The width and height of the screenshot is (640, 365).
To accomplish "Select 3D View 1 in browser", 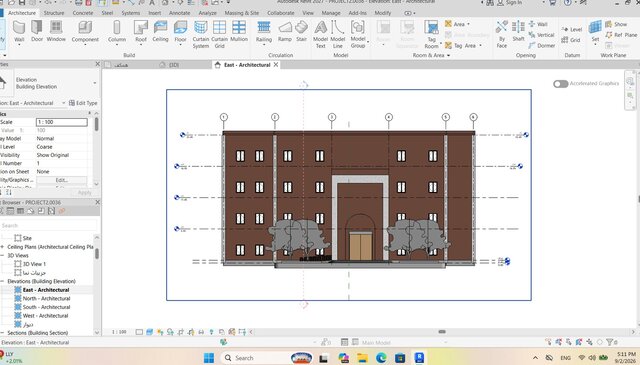I will [34, 264].
